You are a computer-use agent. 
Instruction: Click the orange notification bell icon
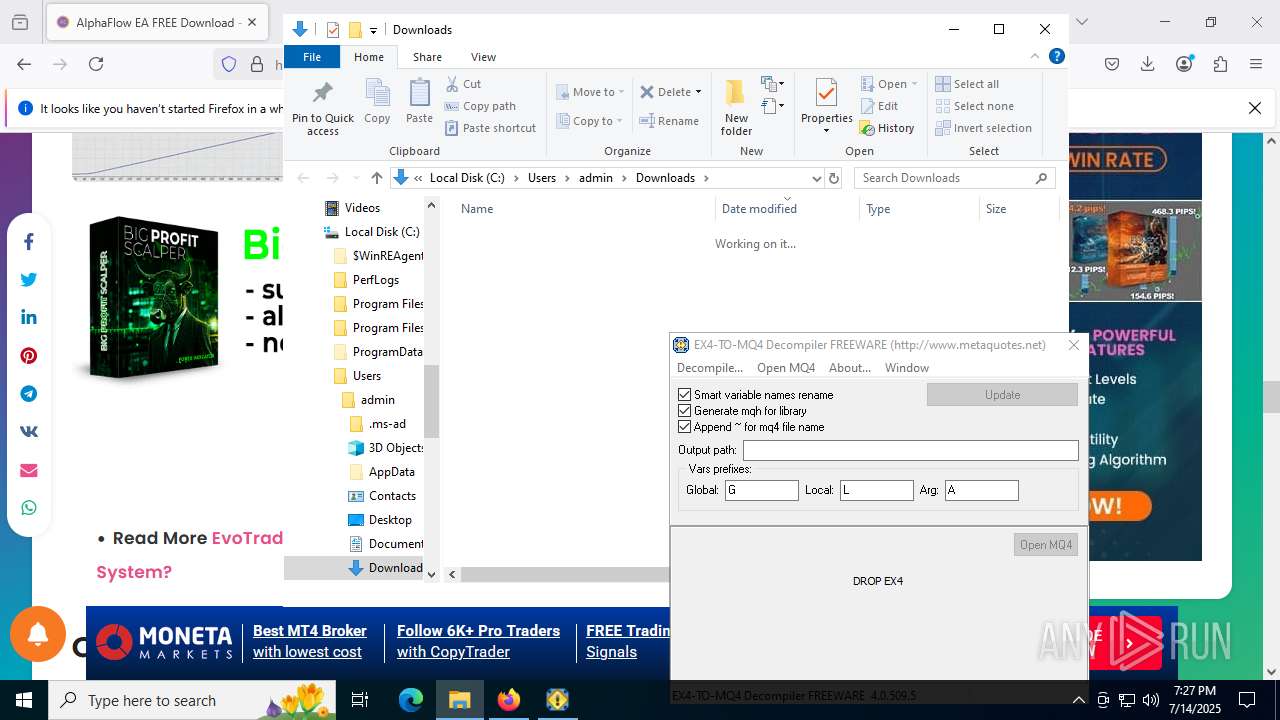pos(38,634)
